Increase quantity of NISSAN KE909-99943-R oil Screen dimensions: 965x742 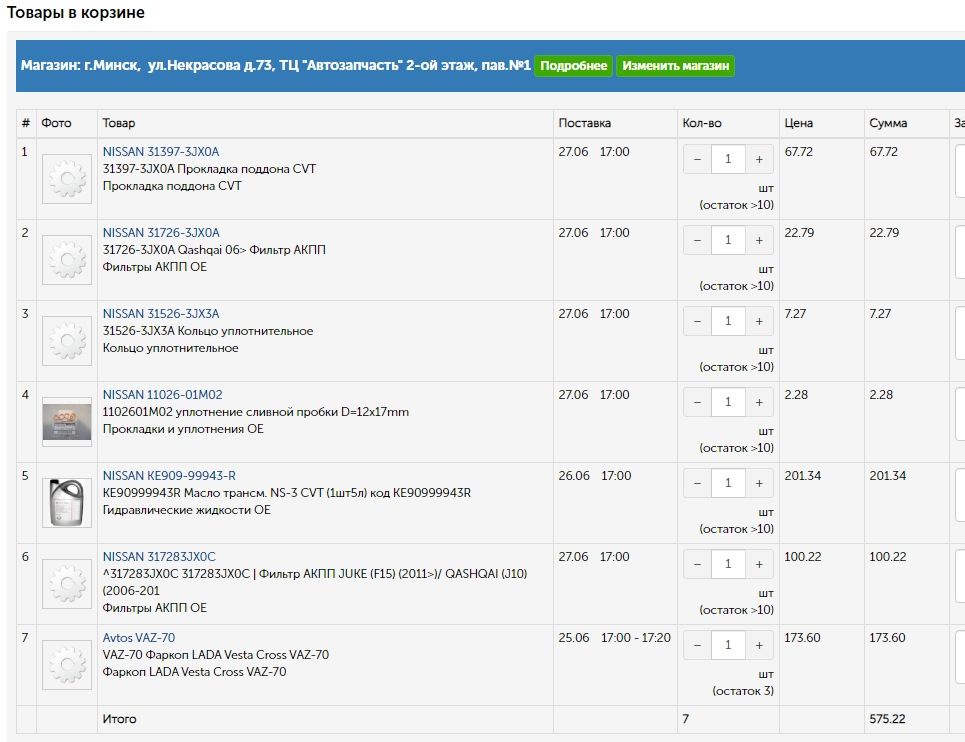[759, 483]
